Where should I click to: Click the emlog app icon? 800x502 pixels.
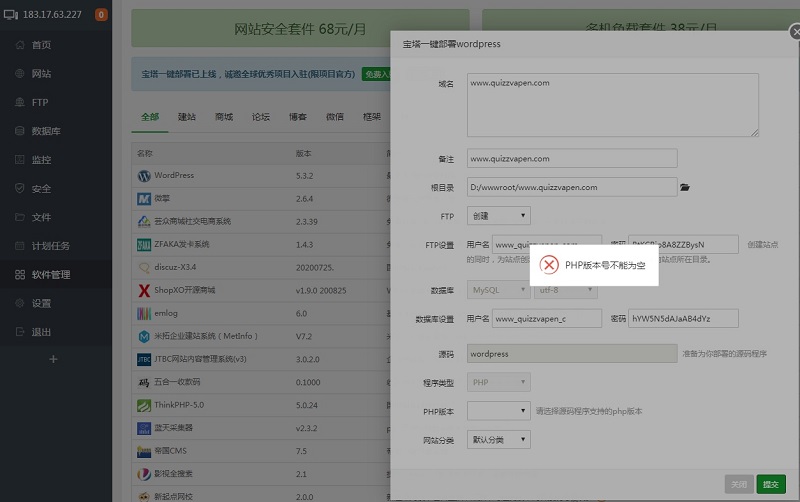coord(144,313)
